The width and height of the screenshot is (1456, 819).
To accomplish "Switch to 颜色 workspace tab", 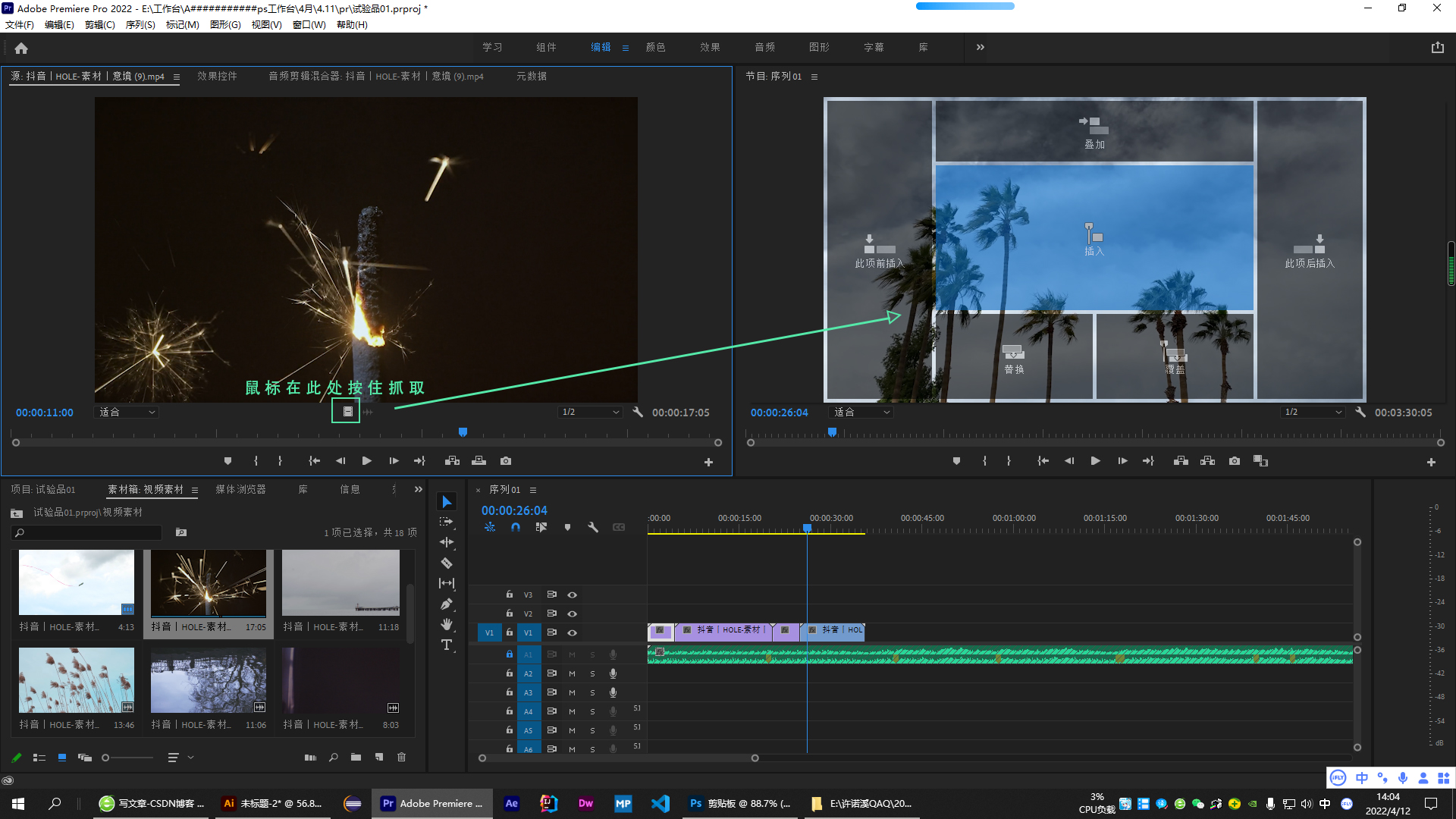I will tap(655, 47).
